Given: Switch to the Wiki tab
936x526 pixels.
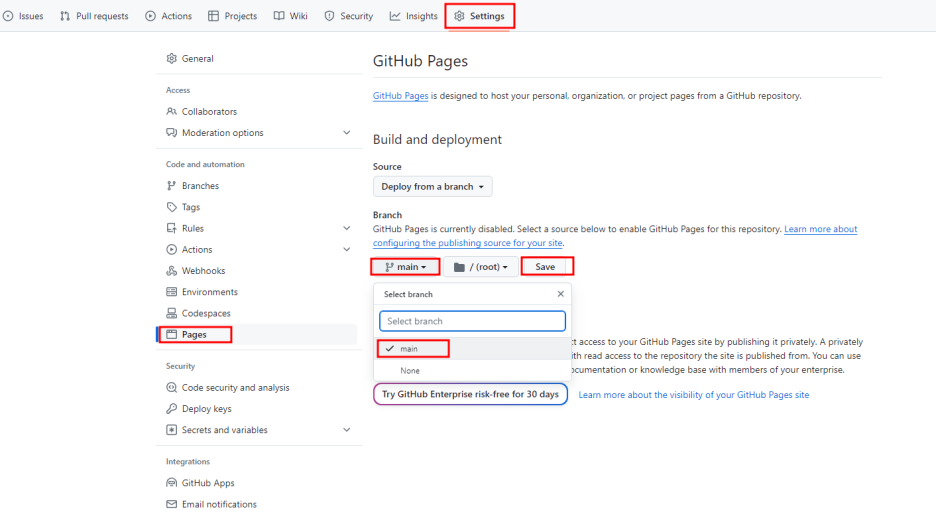Looking at the screenshot, I should (x=291, y=16).
